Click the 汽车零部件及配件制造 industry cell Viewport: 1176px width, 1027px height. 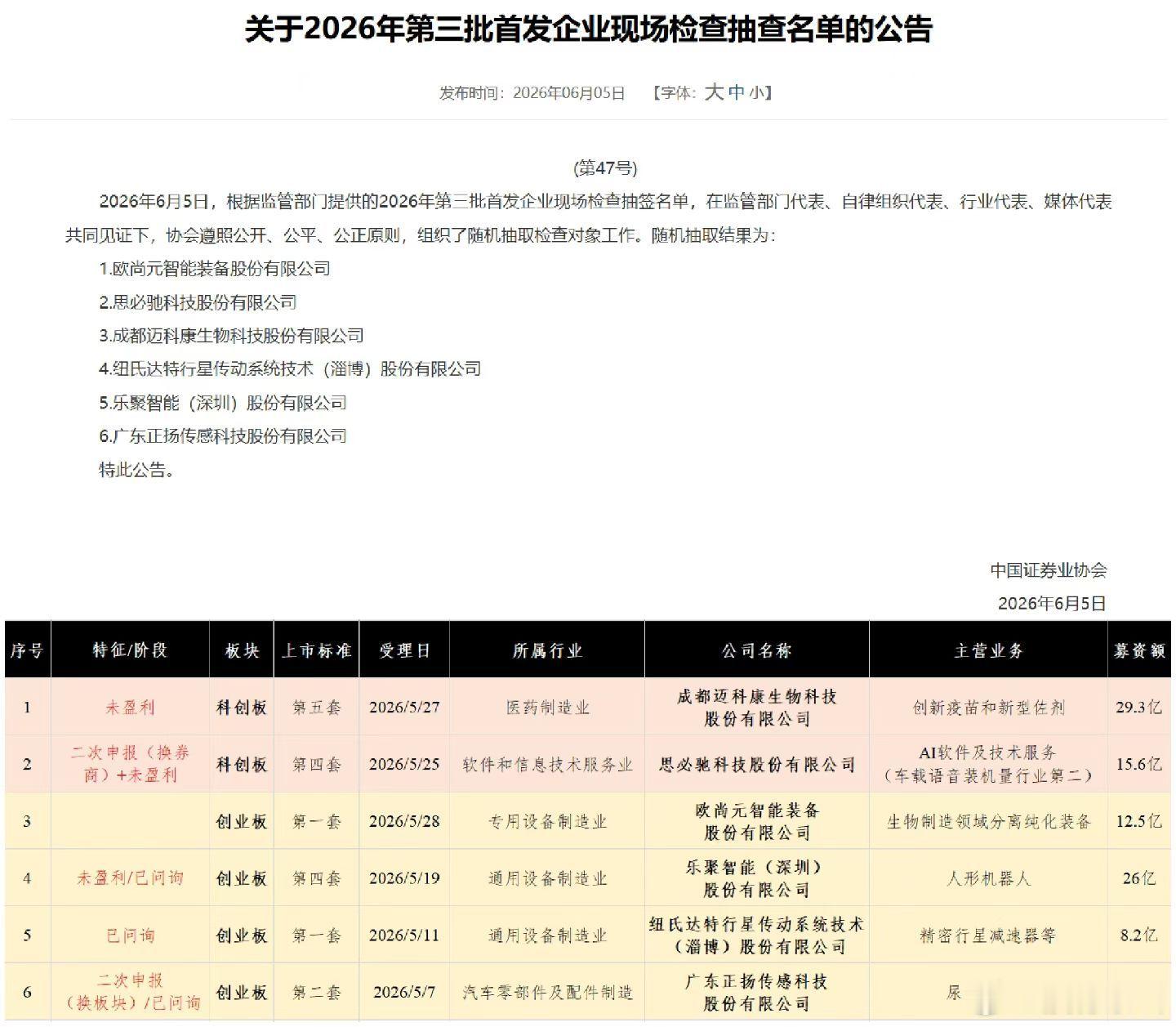point(547,993)
